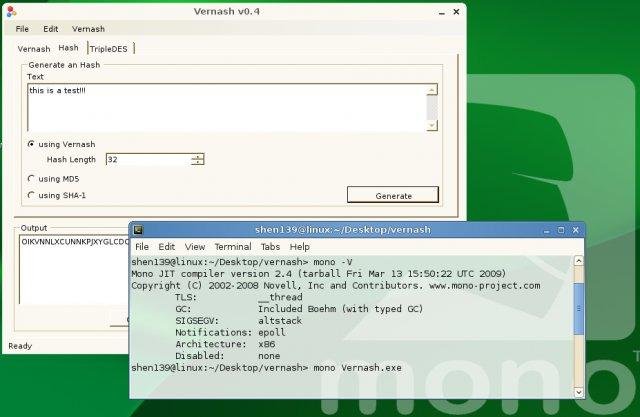
Task: Open the File menu in Vernash
Action: pos(22,29)
